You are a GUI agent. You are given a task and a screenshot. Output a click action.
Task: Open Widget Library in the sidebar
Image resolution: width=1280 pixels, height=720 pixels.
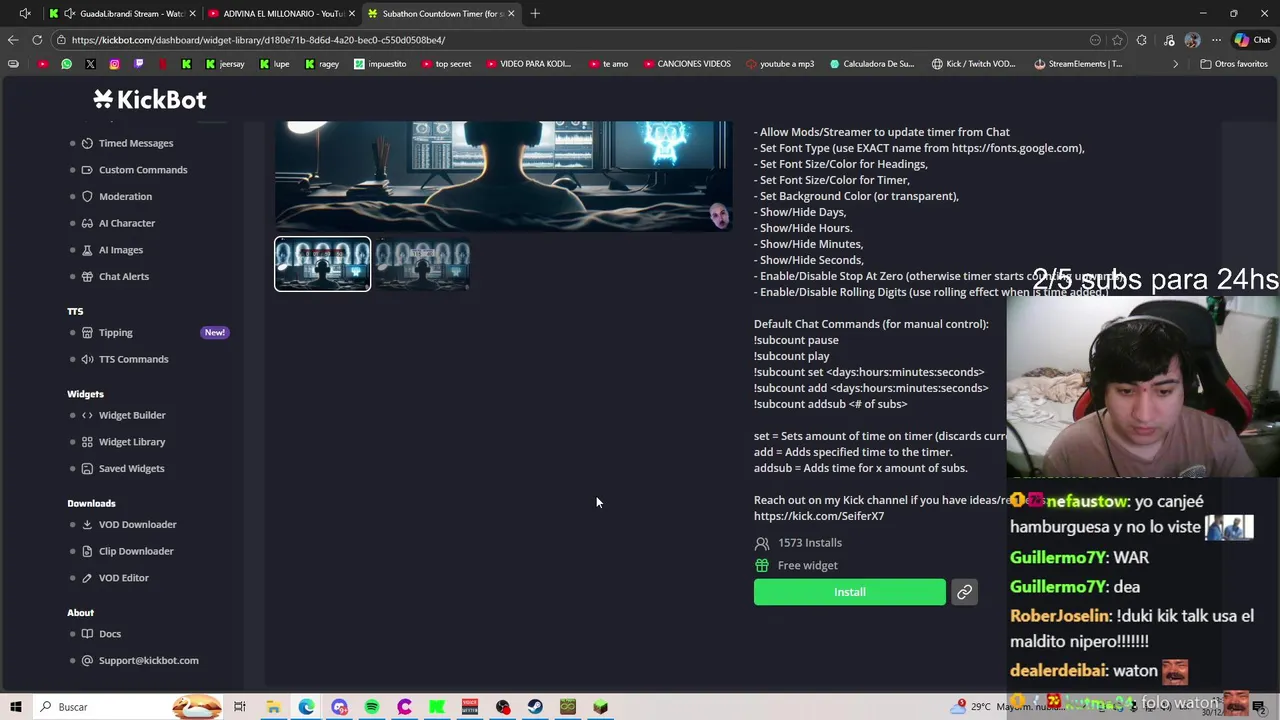click(132, 442)
